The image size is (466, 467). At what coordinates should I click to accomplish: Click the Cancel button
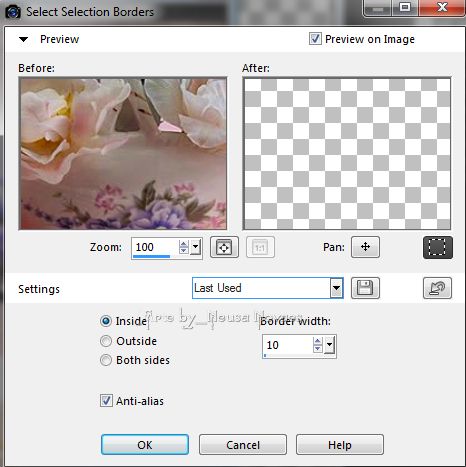click(x=243, y=445)
